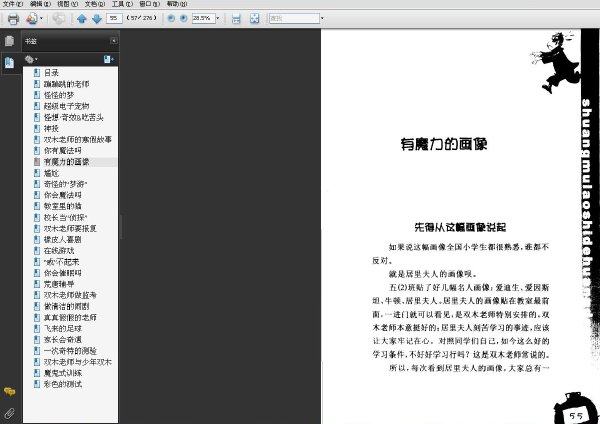Open the 文件 menu
The width and height of the screenshot is (600, 424).
13,4
